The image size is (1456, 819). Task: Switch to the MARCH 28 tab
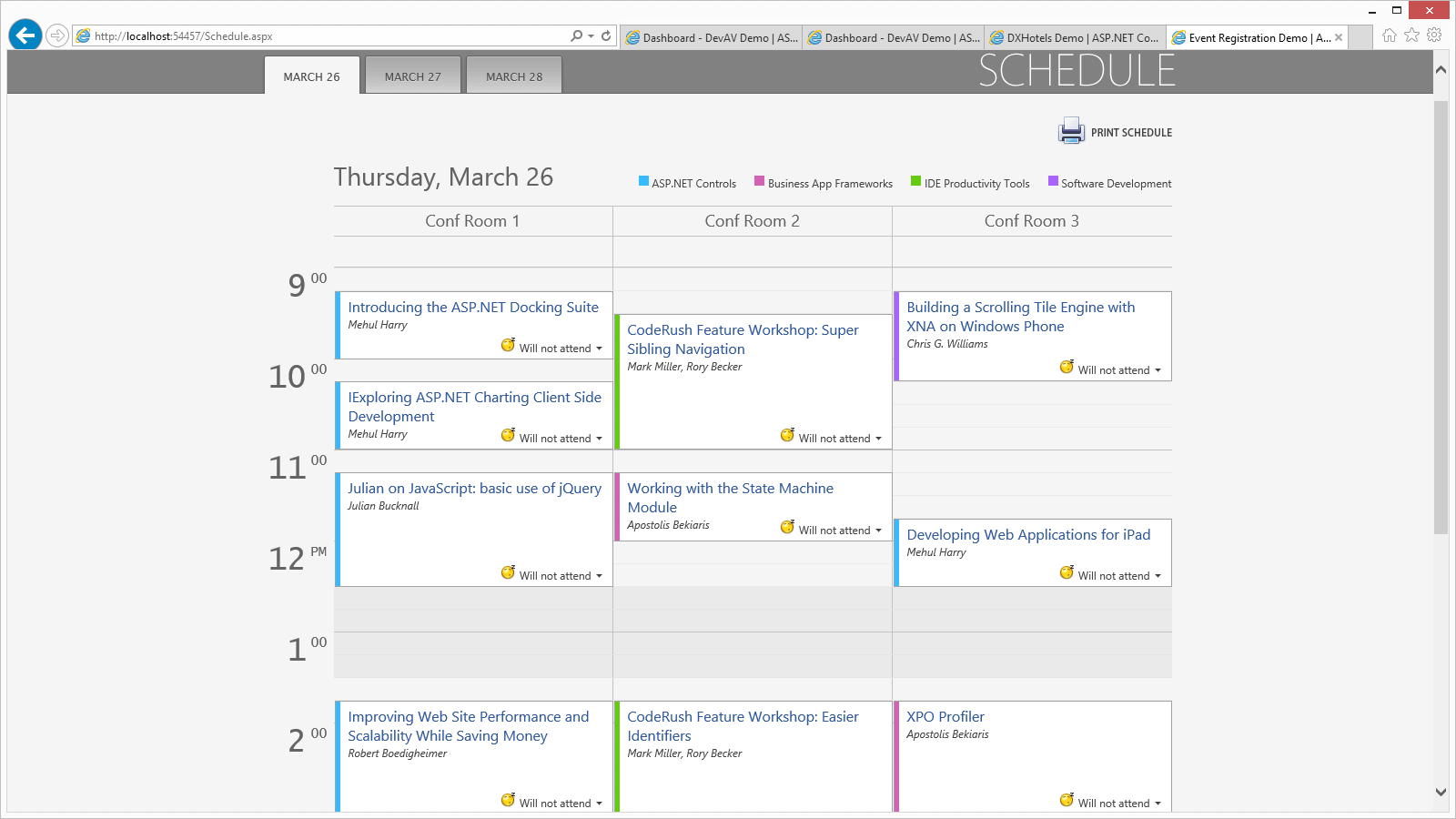(514, 76)
